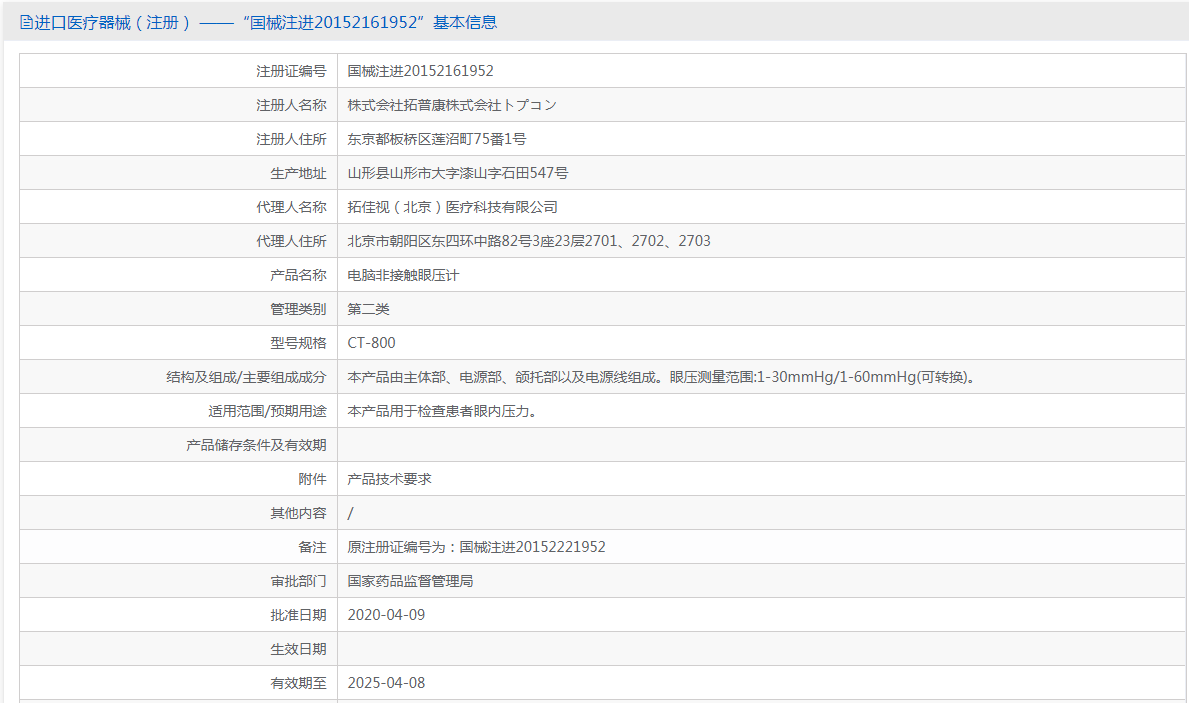Click the label 代理人名称
This screenshot has width=1189, height=703.
click(x=291, y=207)
